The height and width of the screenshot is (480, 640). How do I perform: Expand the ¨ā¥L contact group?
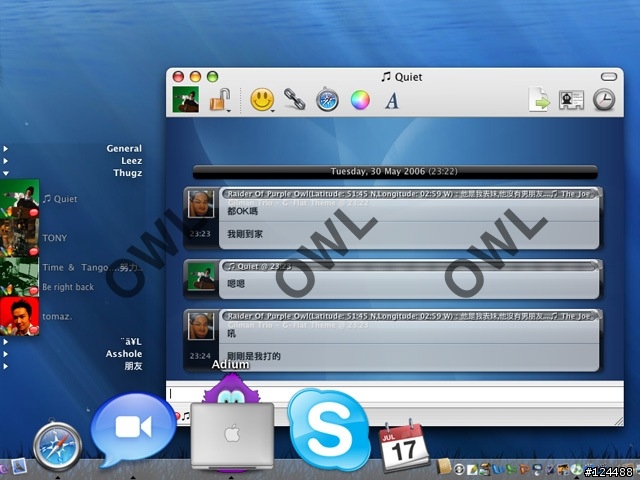(5, 342)
